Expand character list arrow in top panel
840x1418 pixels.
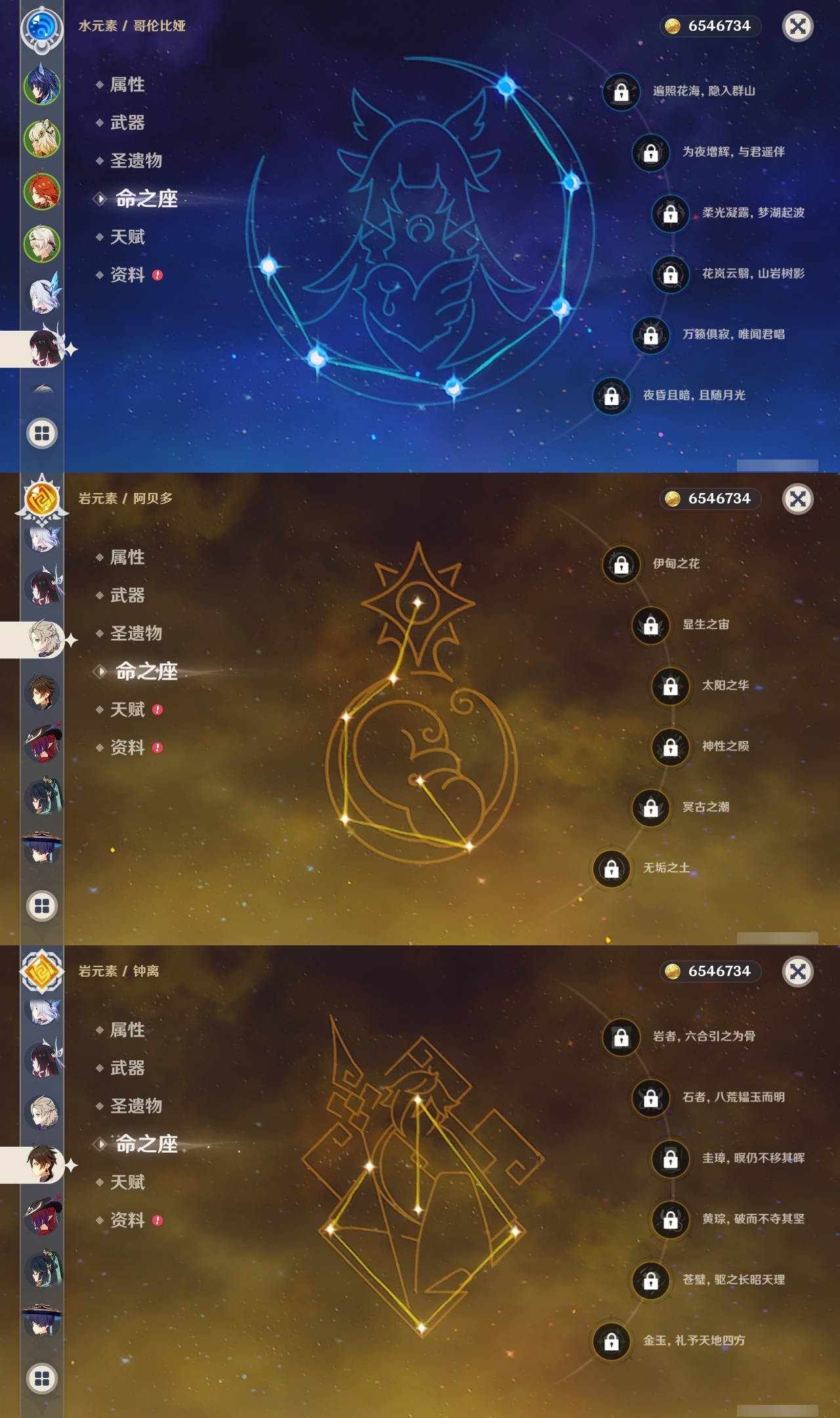tap(43, 389)
